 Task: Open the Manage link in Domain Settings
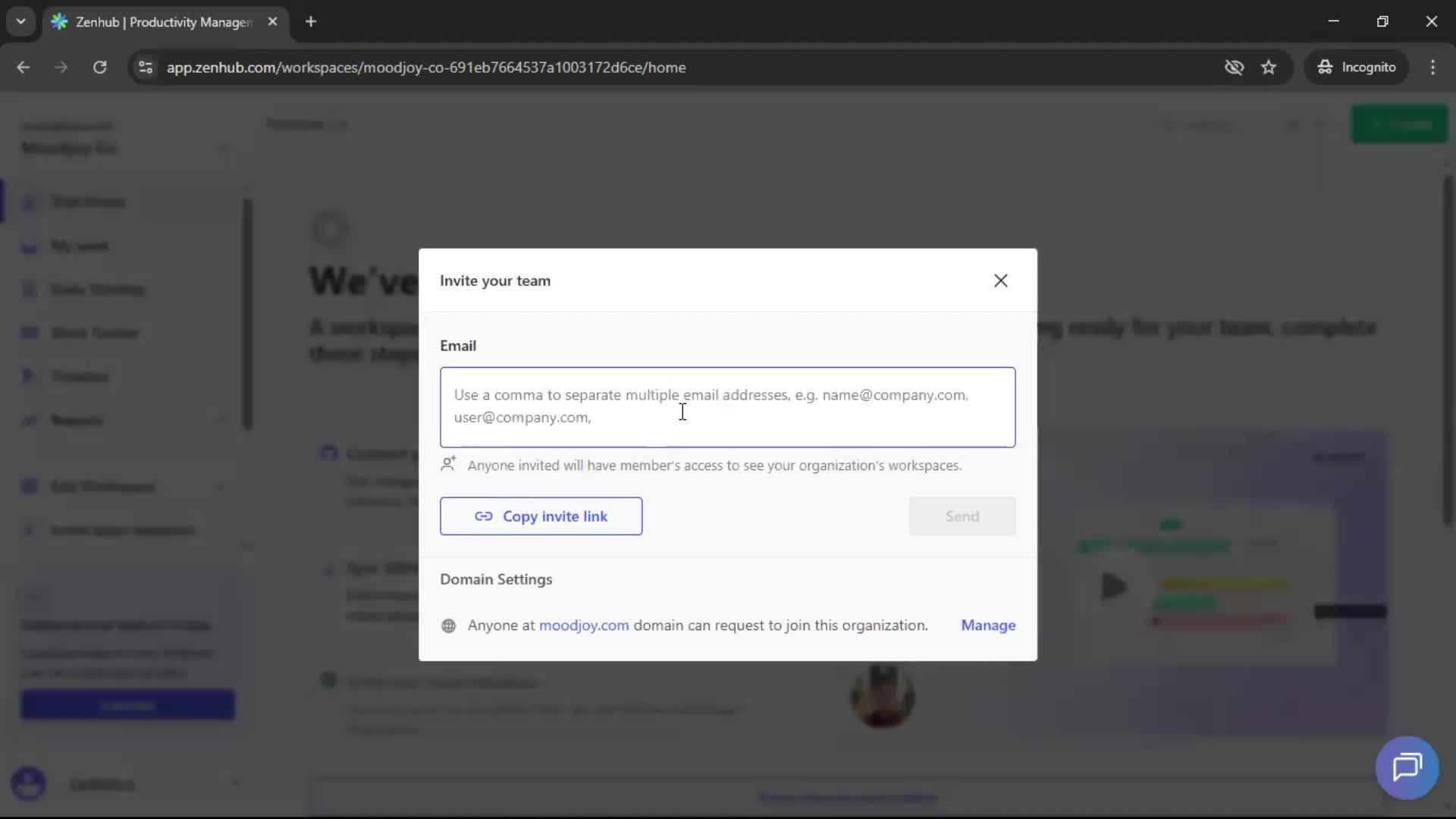[x=988, y=625]
